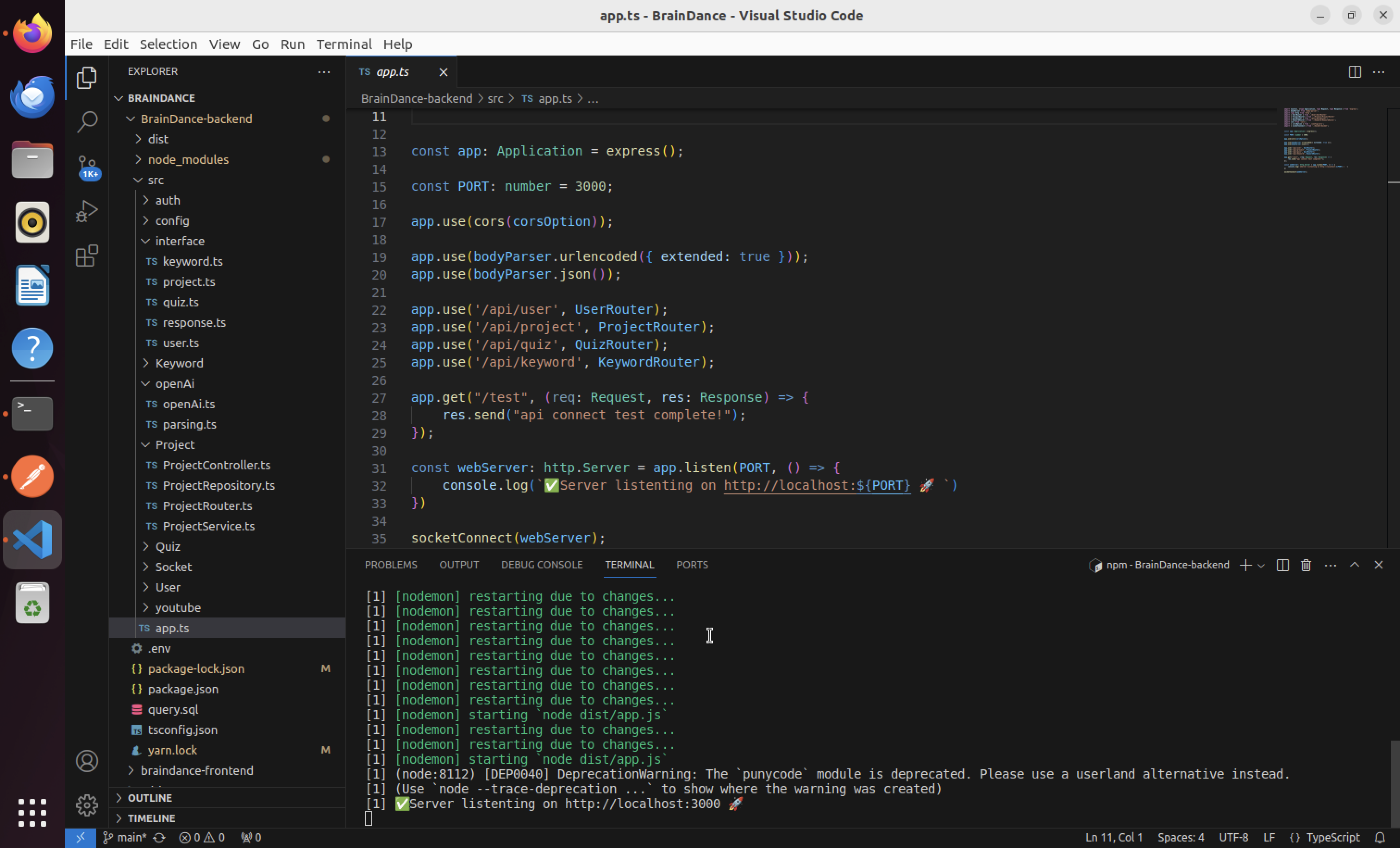Open the Run menu
1400x848 pixels.
[x=292, y=44]
